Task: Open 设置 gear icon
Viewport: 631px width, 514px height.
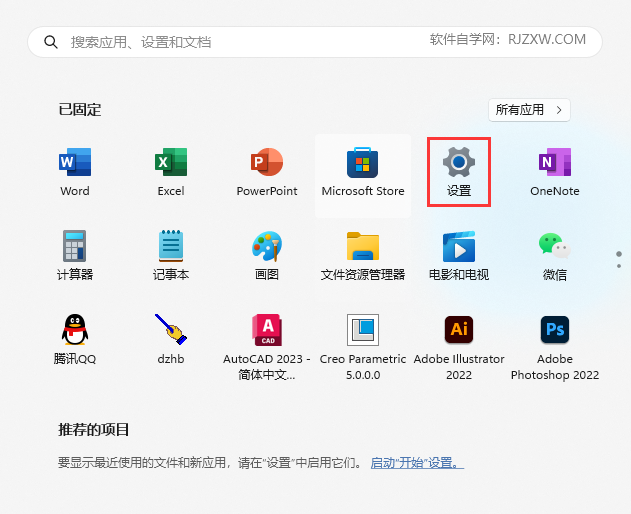Action: coord(459,172)
